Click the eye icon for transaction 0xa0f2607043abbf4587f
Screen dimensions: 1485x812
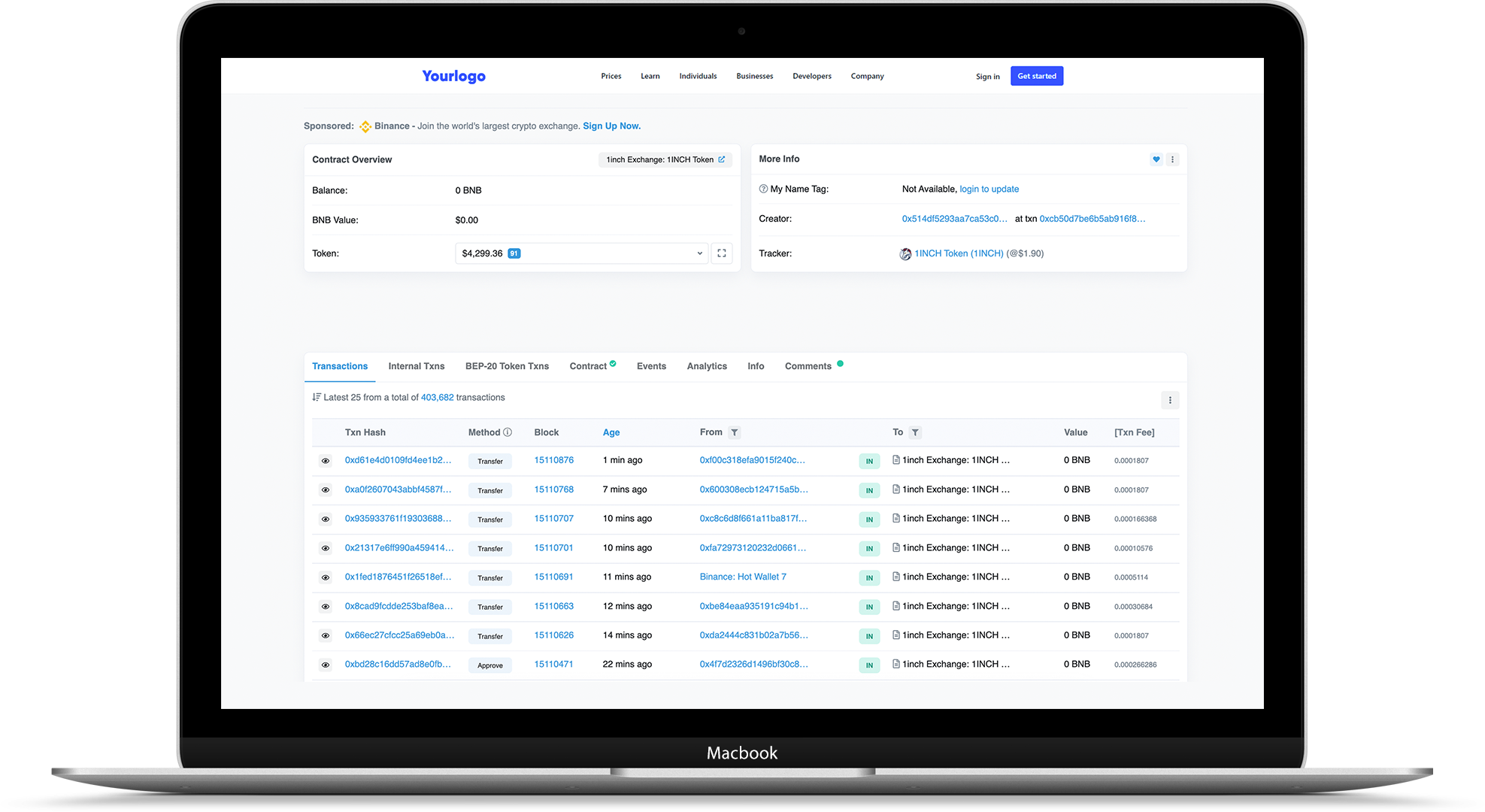coord(326,490)
